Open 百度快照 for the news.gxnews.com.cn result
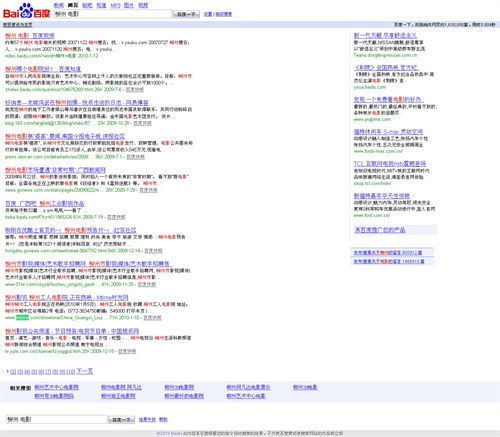500x437 pixels. point(148,190)
